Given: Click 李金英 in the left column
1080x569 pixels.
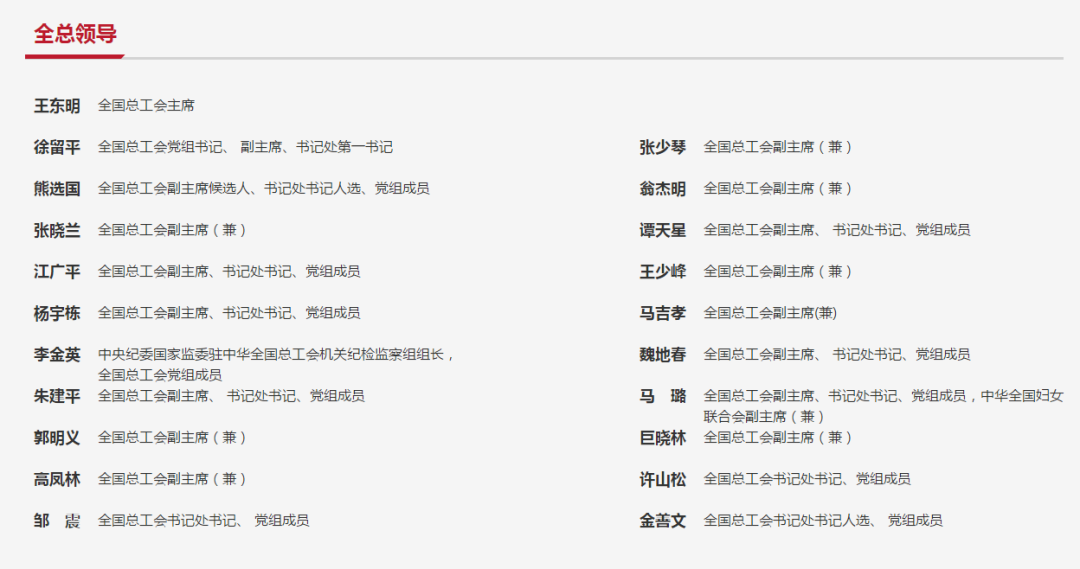Looking at the screenshot, I should coord(57,354).
